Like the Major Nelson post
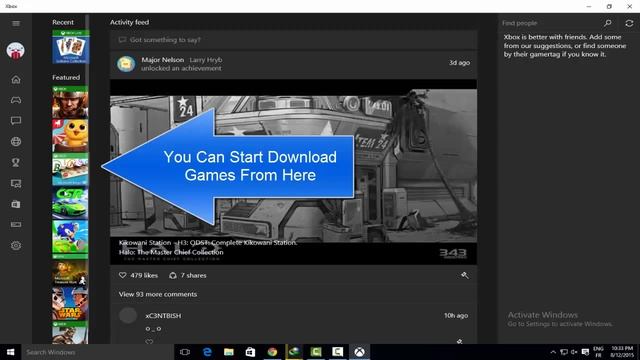This screenshot has height=360, width=640. pyautogui.click(x=122, y=276)
